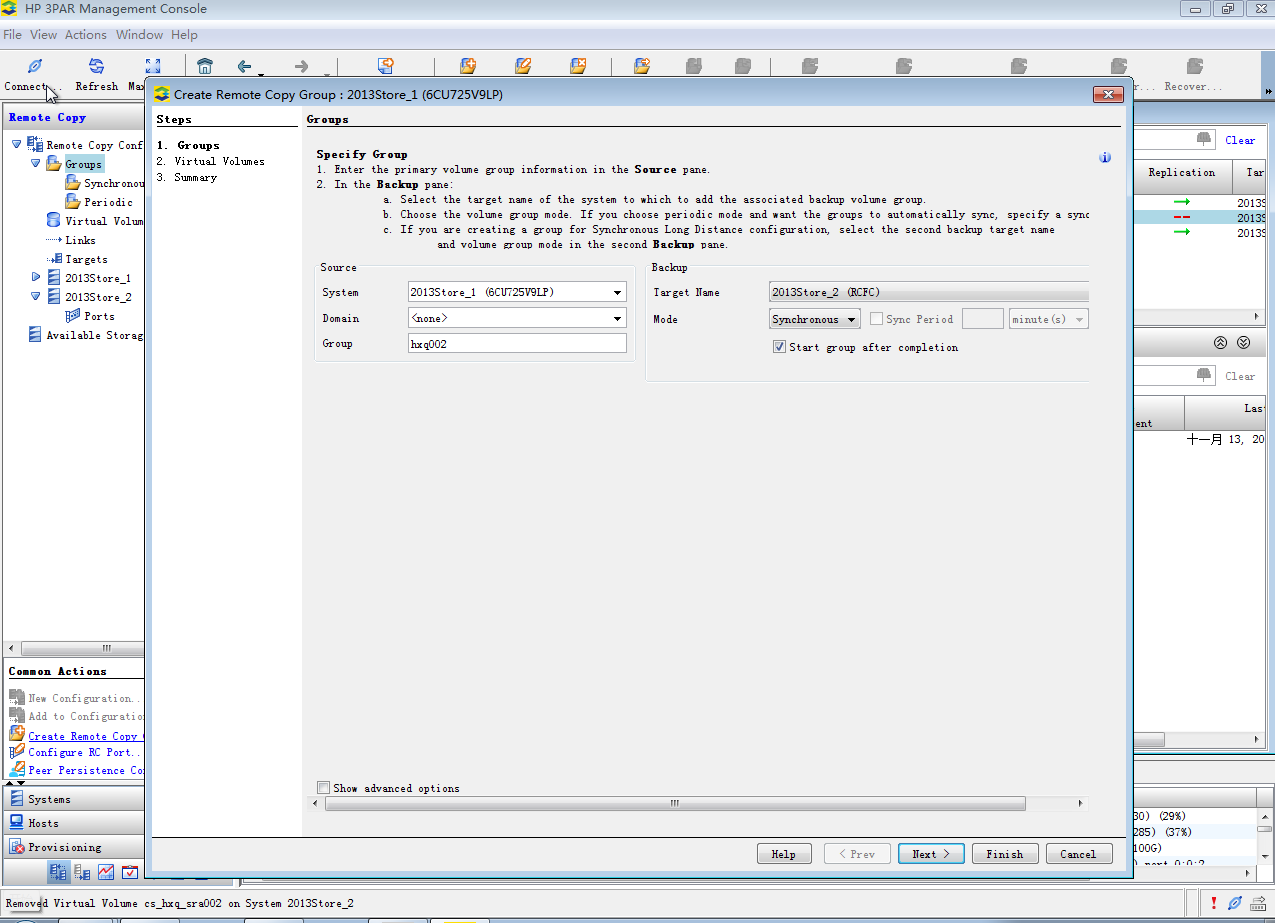Open the Tasks calendar manager icon
1275x923 pixels.
(x=130, y=872)
